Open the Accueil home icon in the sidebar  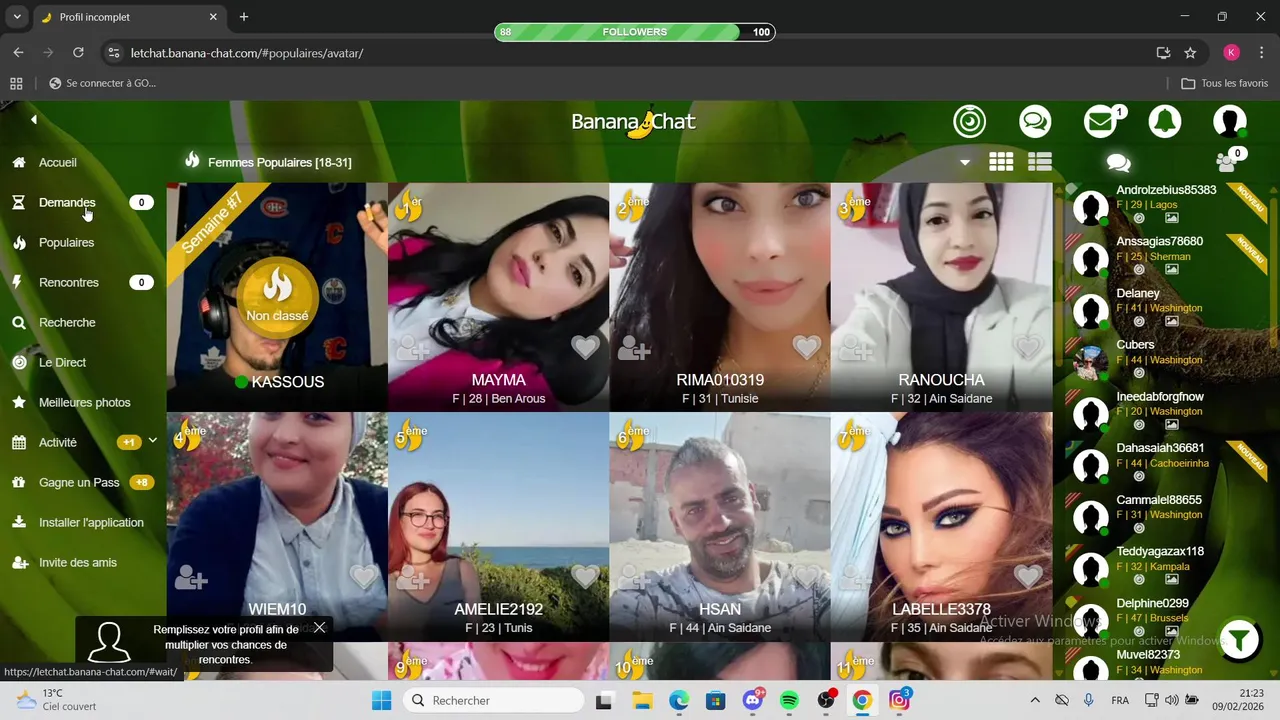(x=19, y=162)
